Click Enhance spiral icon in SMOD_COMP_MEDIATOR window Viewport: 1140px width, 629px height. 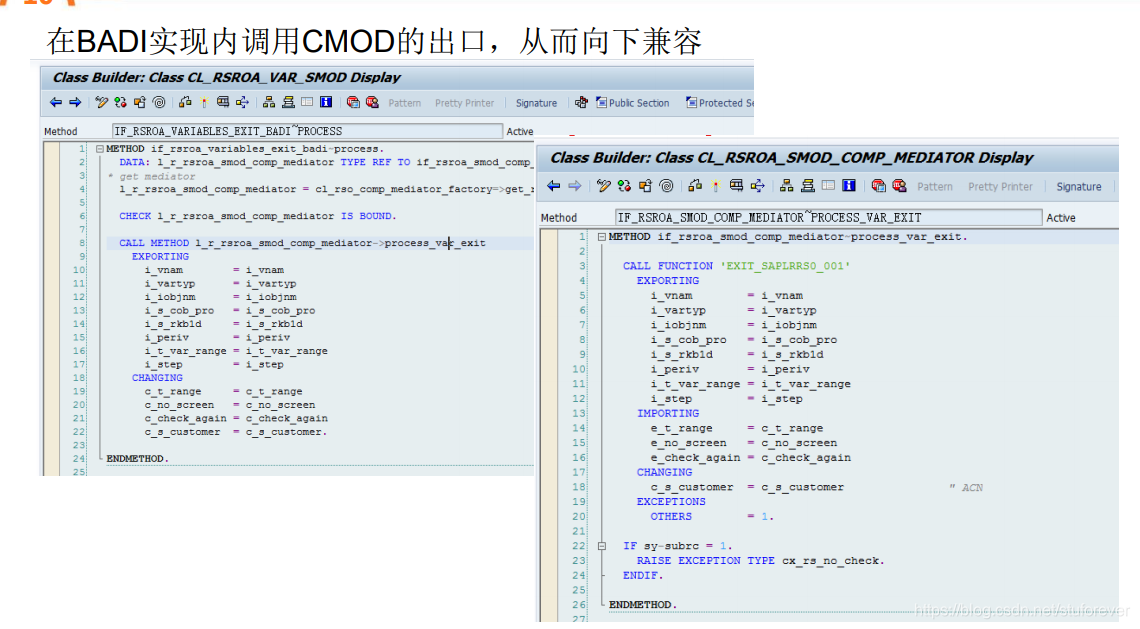tap(666, 186)
